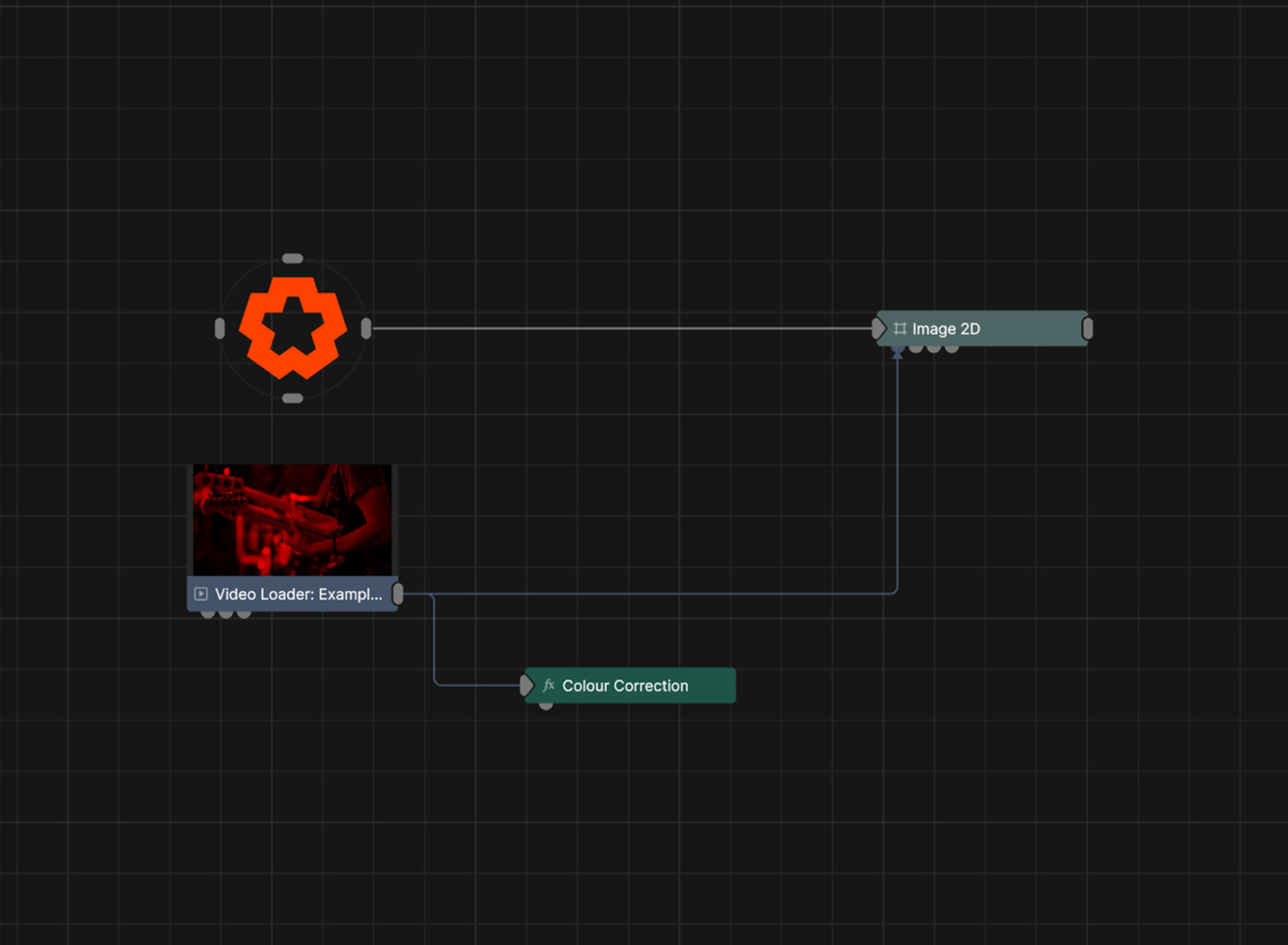Click the Video Loader right output port
The width and height of the screenshot is (1288, 945).
(x=398, y=594)
